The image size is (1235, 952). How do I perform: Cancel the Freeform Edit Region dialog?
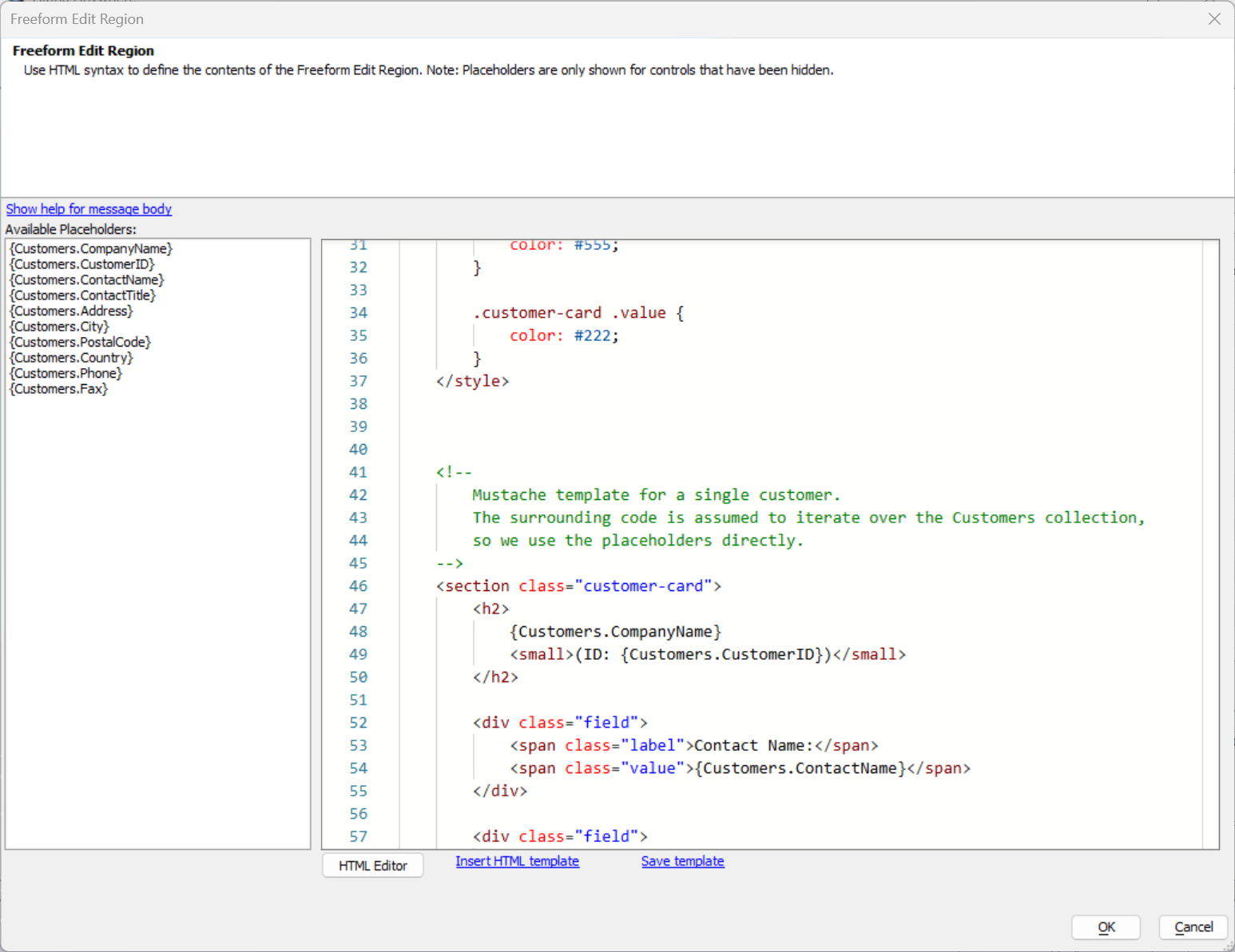1193,927
